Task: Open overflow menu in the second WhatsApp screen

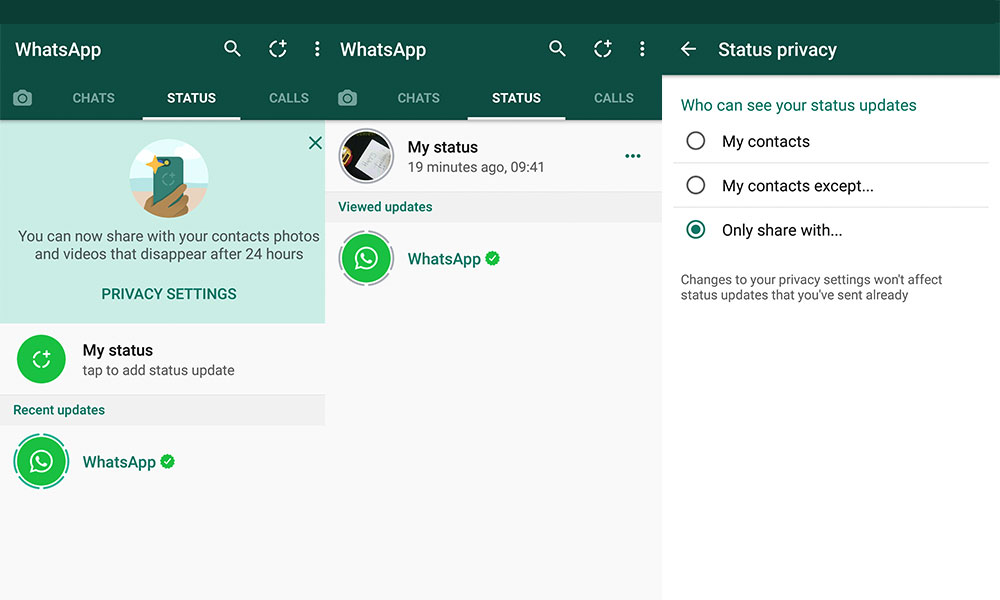Action: click(642, 48)
